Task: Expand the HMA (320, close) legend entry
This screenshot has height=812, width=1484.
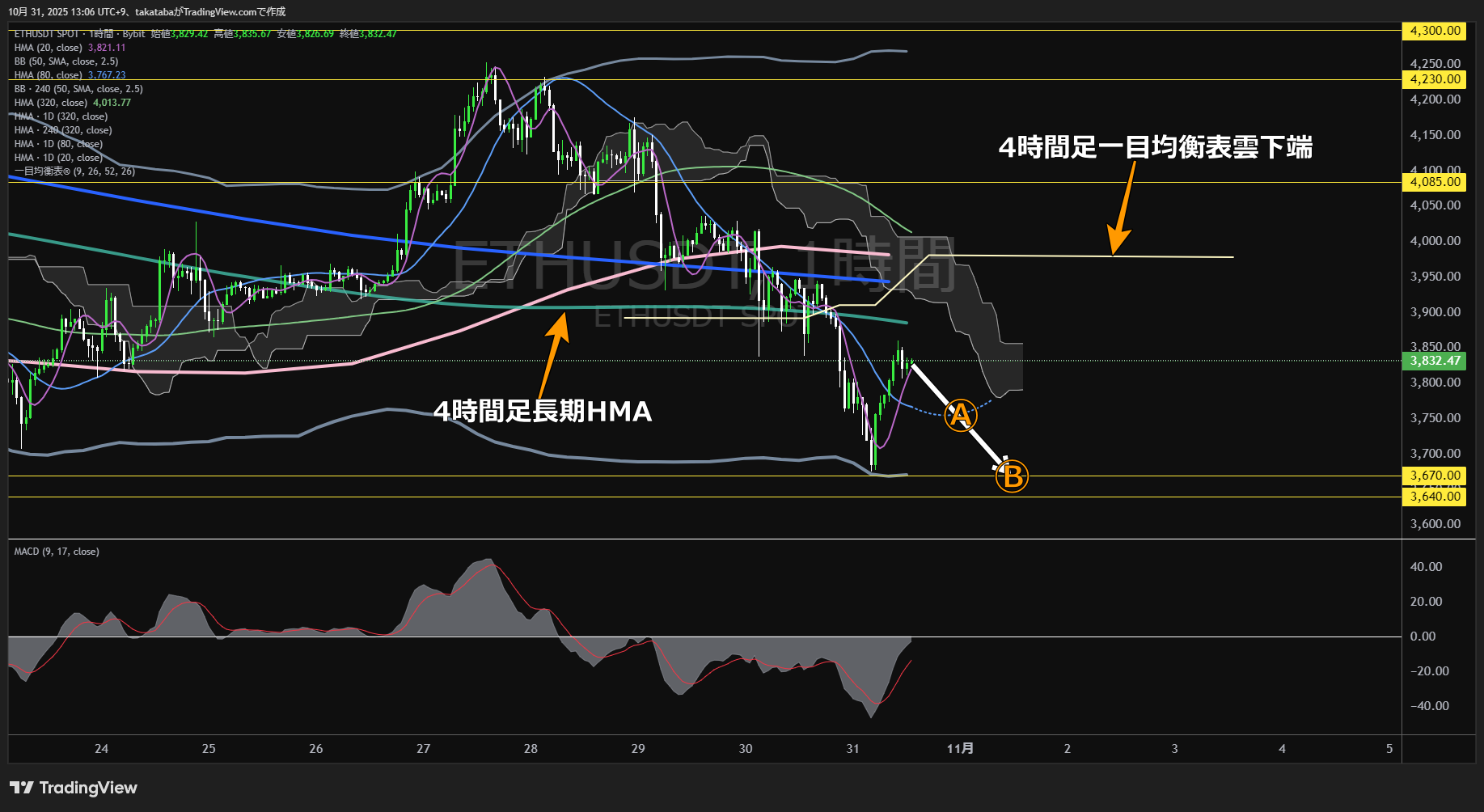Action: pyautogui.click(x=51, y=103)
